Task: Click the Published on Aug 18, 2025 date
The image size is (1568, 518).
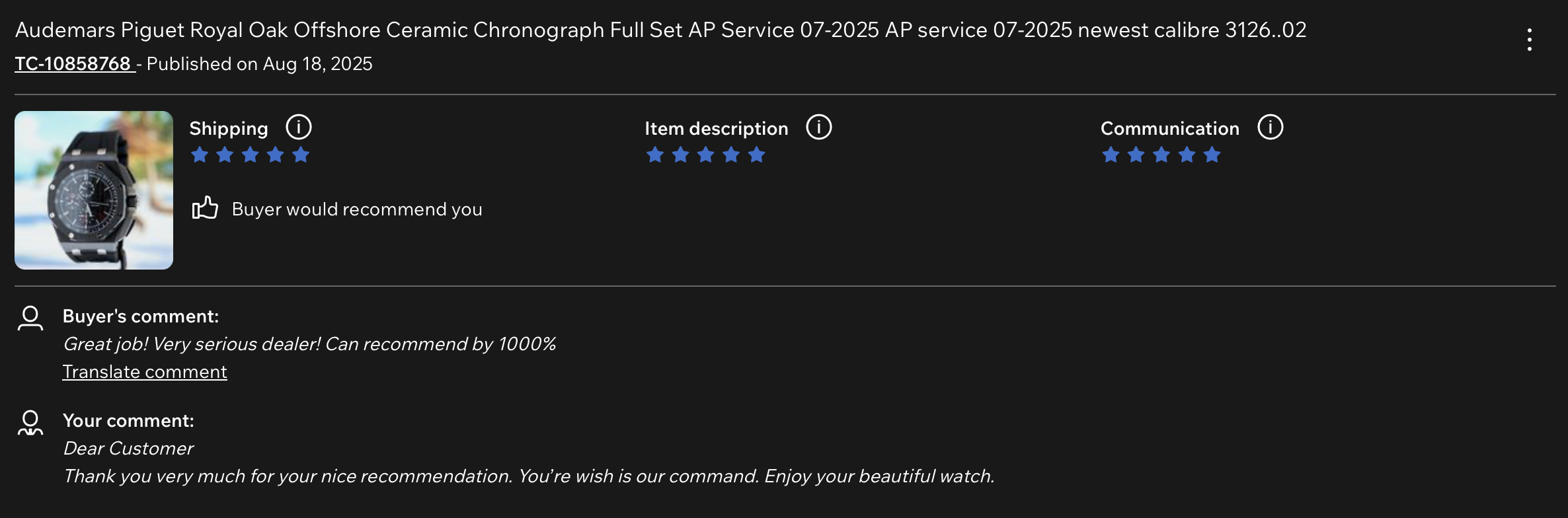Action: [x=260, y=64]
